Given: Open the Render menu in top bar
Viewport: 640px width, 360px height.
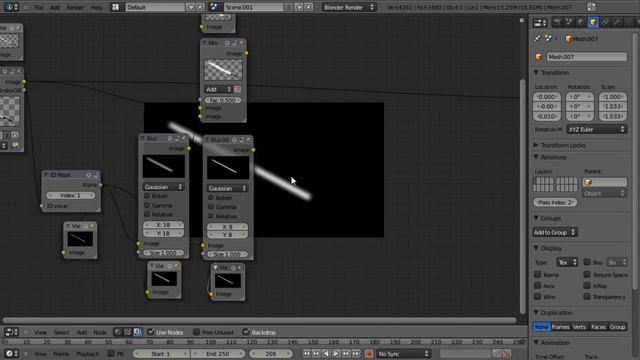Looking at the screenshot, I should click(75, 7).
